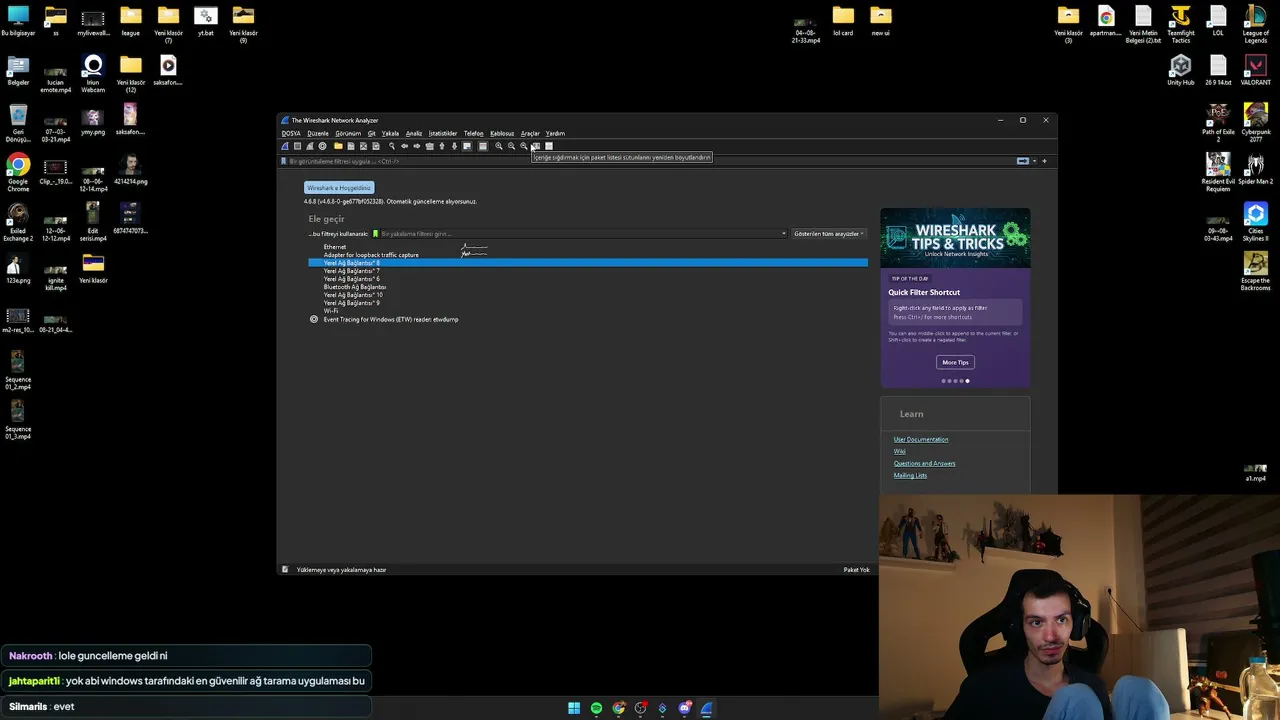Image resolution: width=1280 pixels, height=720 pixels.
Task: Open the DOSYA menu
Action: [x=291, y=133]
